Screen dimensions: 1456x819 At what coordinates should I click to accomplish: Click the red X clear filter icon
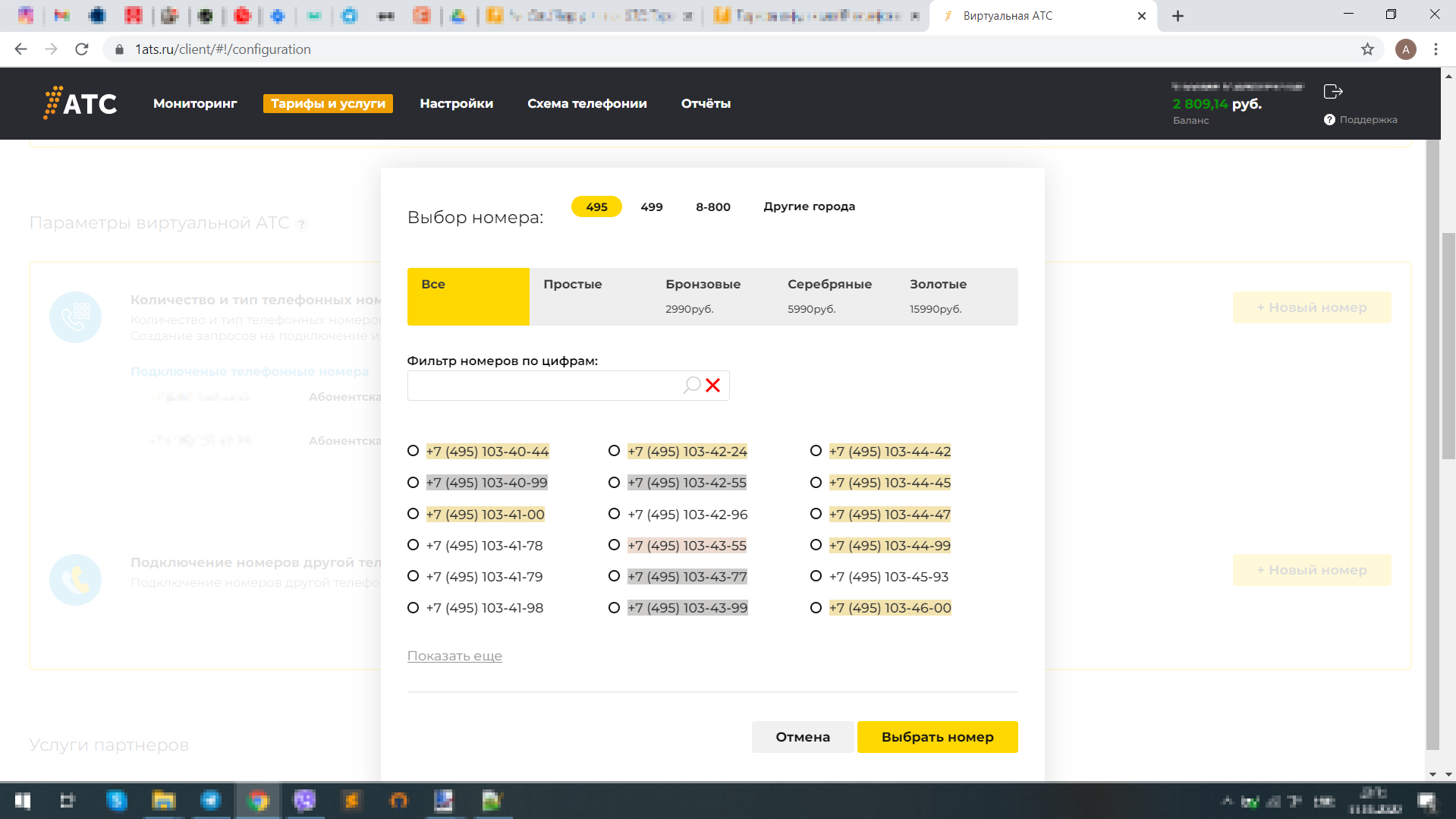click(x=712, y=386)
